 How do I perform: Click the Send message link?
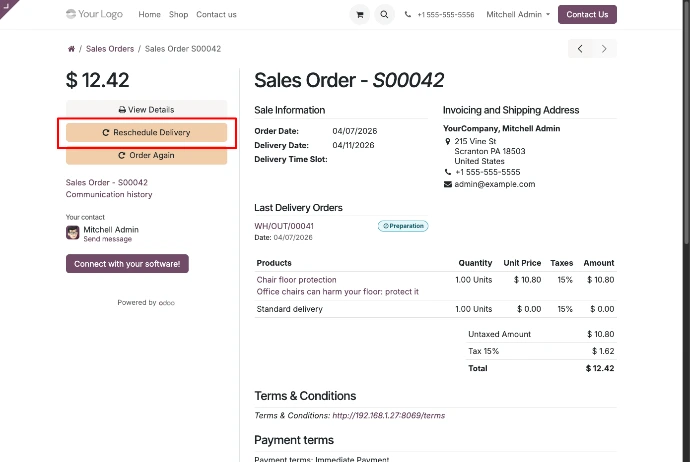coord(107,239)
